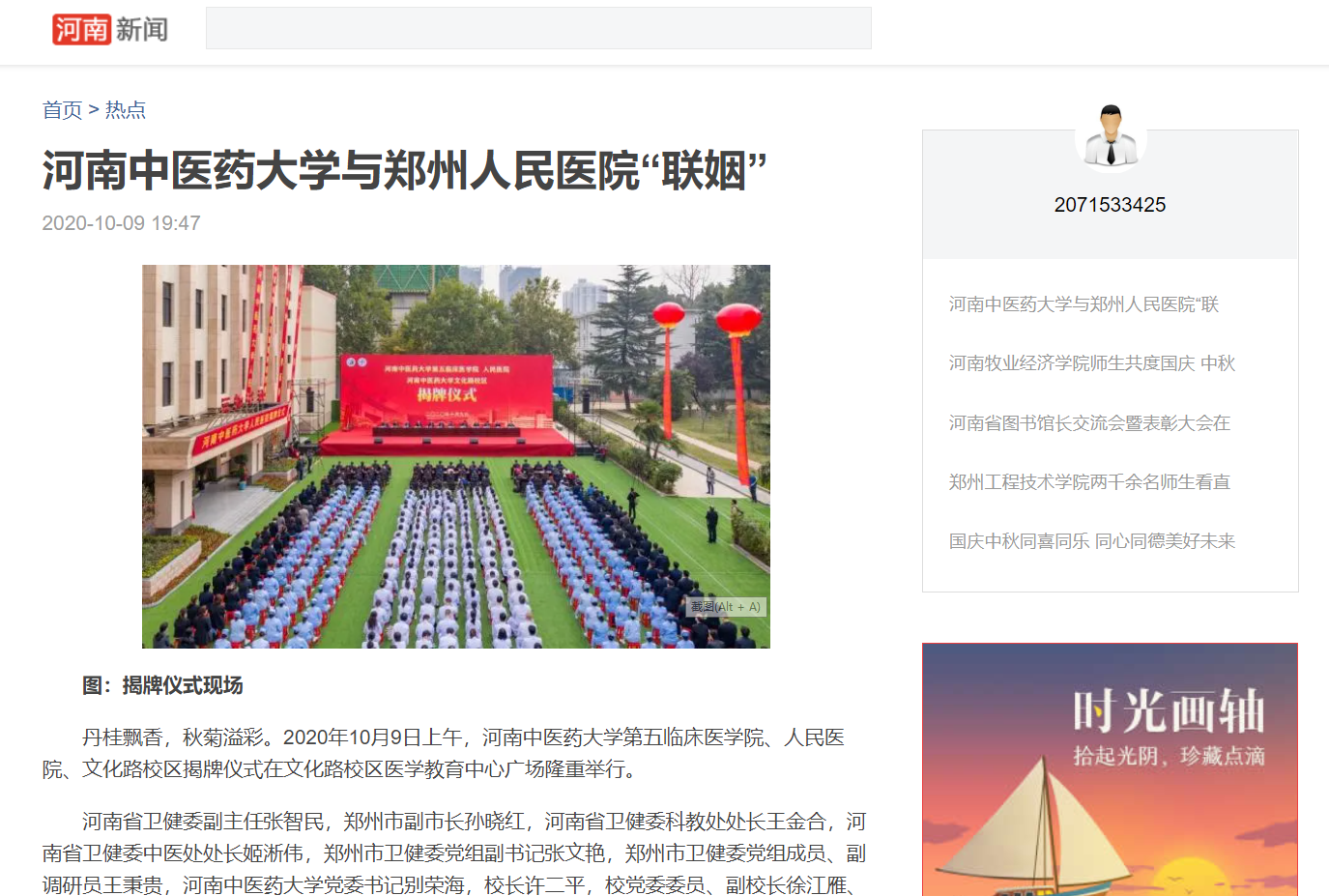Open article 国庆中秋同喜同乐 同心同德美好未来
The width and height of the screenshot is (1329, 896).
coord(1092,541)
